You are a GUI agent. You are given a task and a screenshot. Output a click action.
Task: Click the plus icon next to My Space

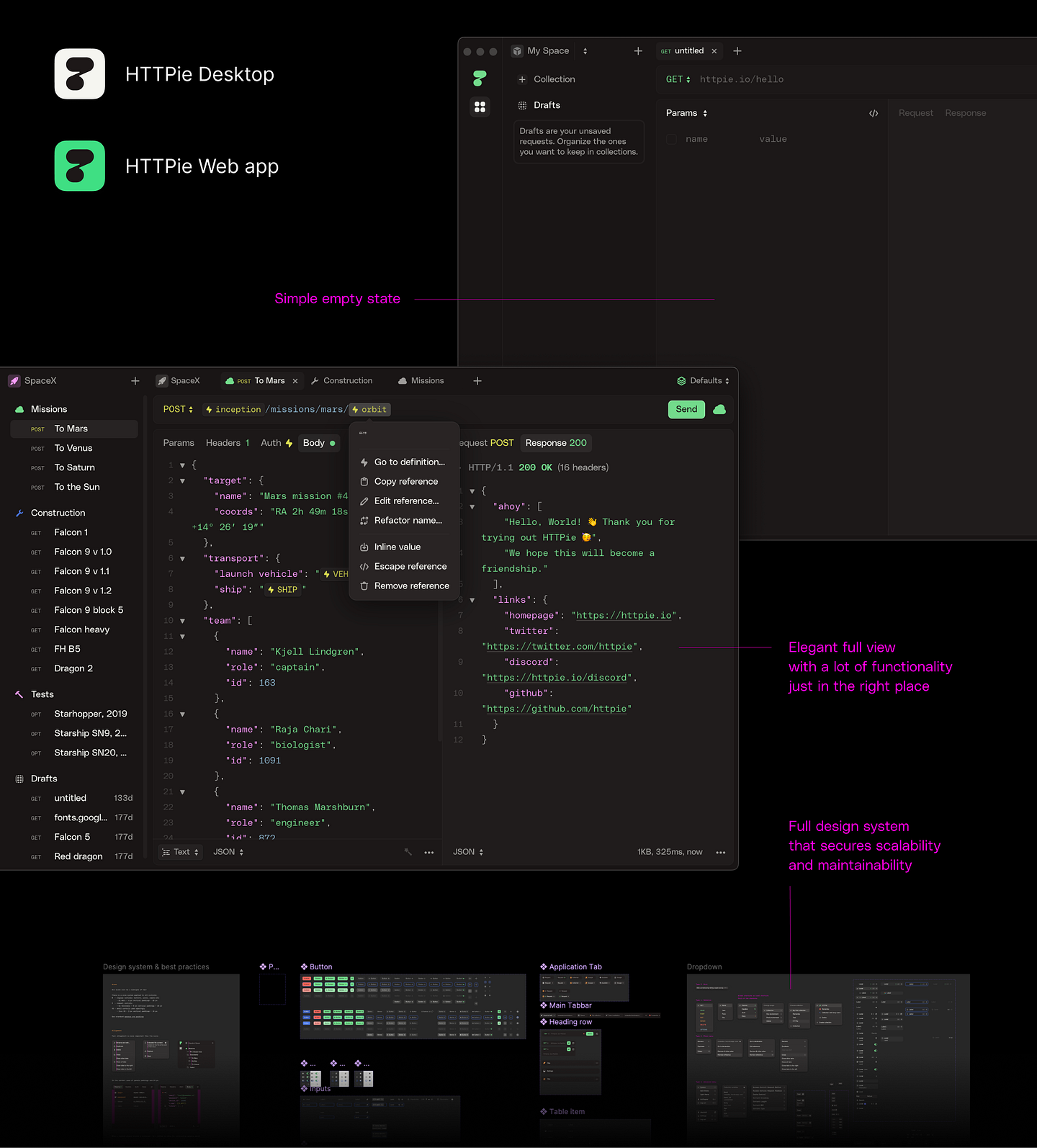click(638, 51)
